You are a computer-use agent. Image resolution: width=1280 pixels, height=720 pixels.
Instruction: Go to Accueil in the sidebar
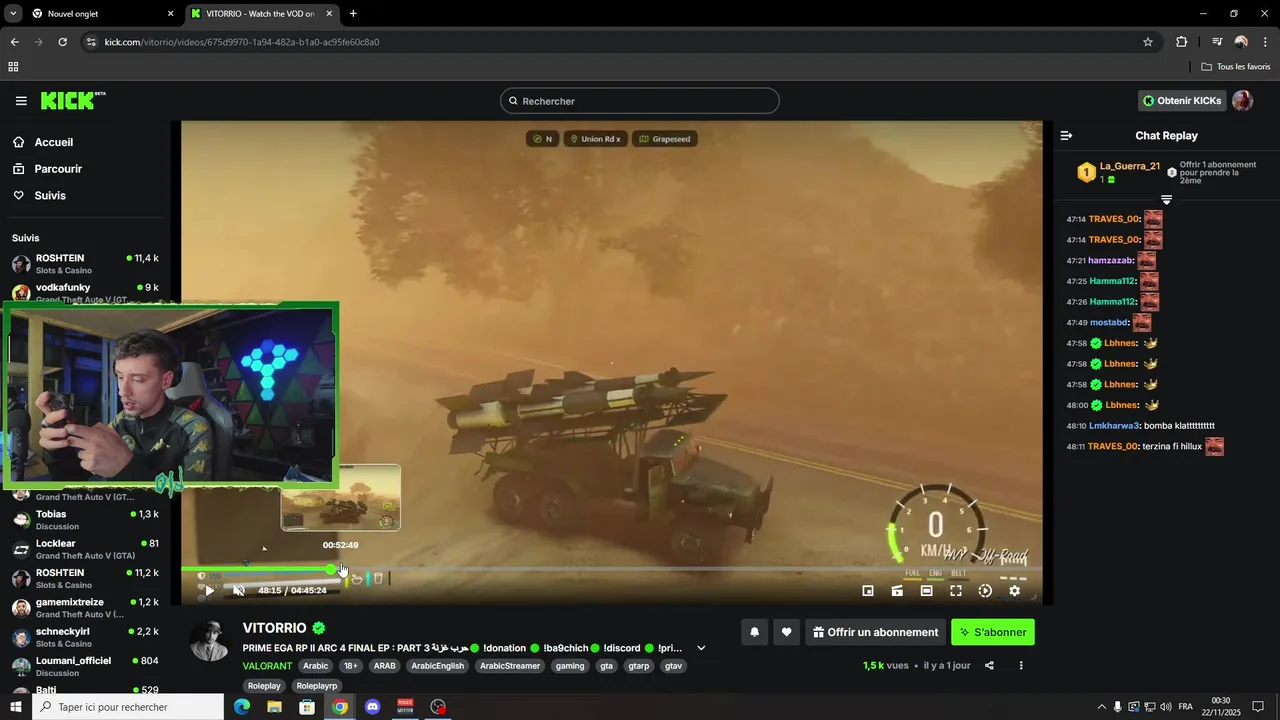53,142
